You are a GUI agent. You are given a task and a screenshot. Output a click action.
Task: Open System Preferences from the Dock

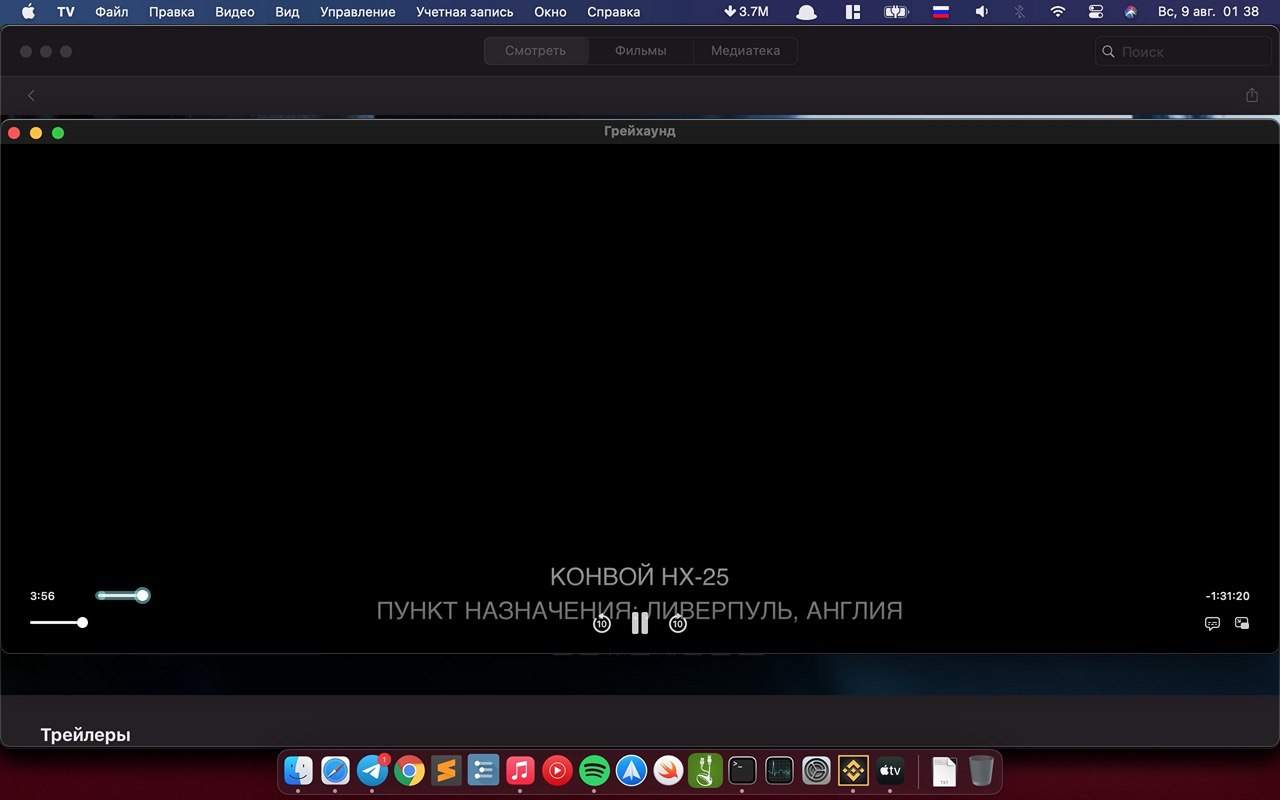click(x=816, y=770)
